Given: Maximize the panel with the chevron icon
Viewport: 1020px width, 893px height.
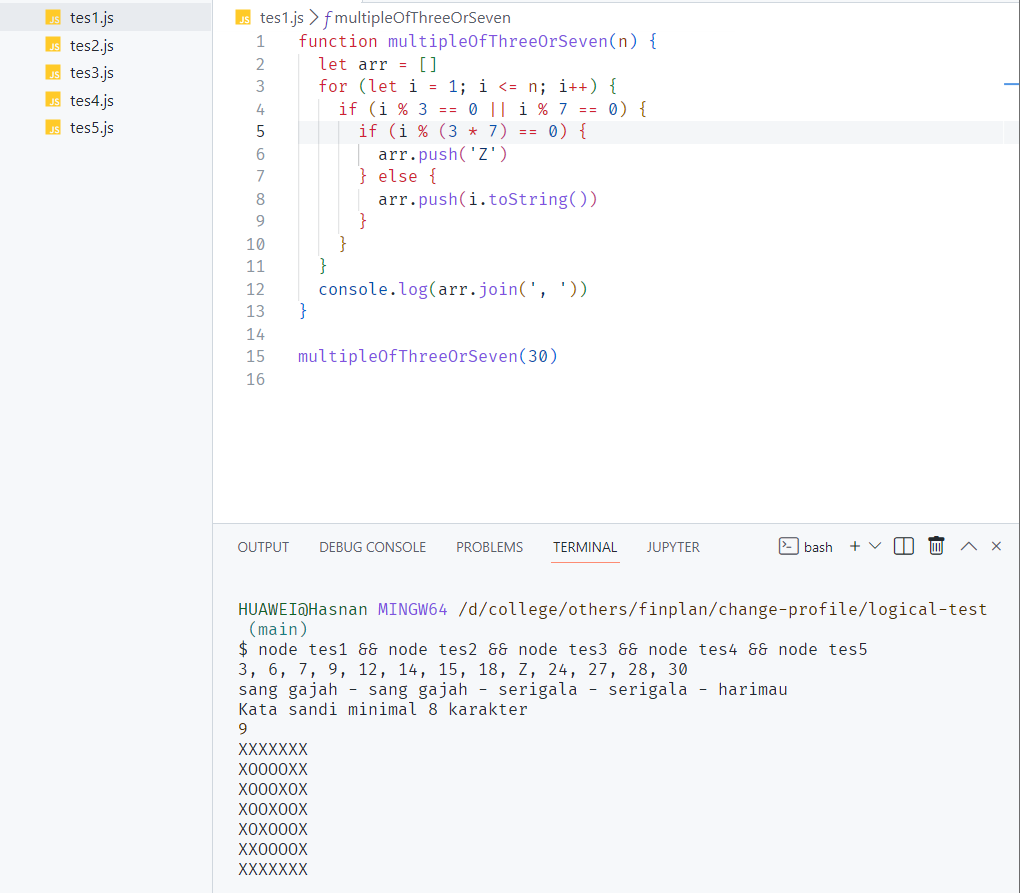Looking at the screenshot, I should (x=968, y=546).
